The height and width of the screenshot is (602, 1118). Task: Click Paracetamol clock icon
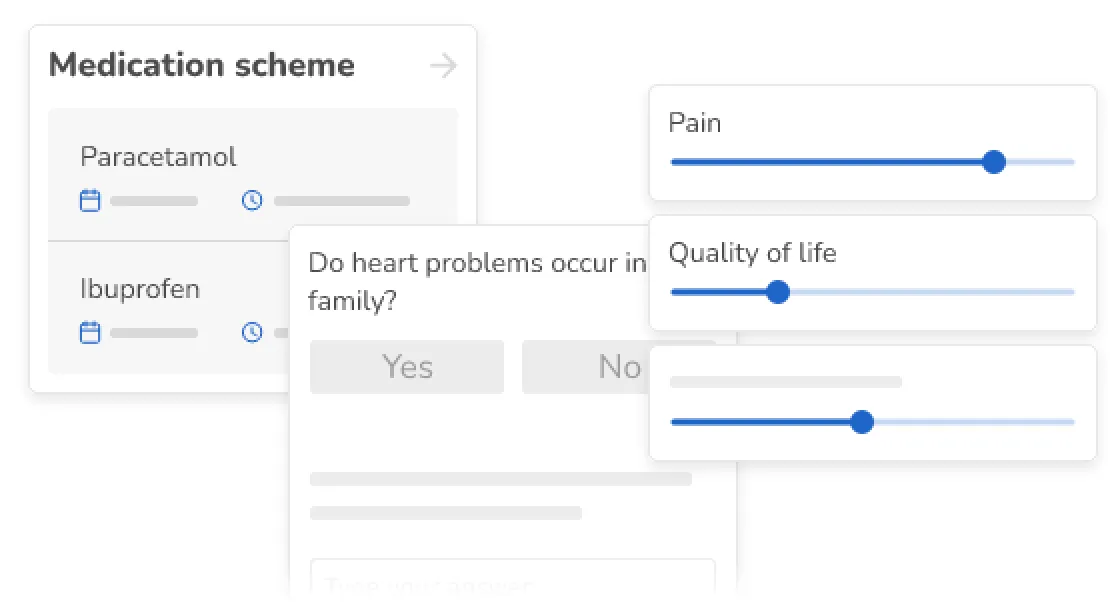click(252, 201)
